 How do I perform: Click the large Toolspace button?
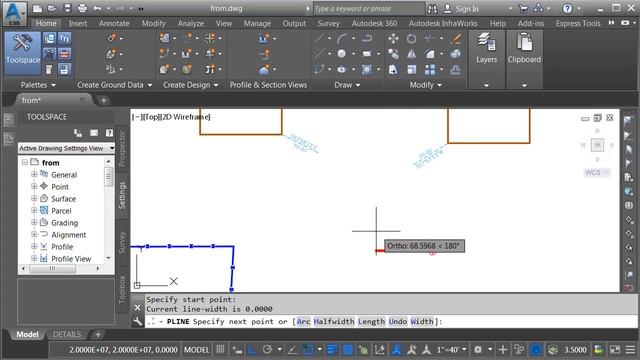22,53
